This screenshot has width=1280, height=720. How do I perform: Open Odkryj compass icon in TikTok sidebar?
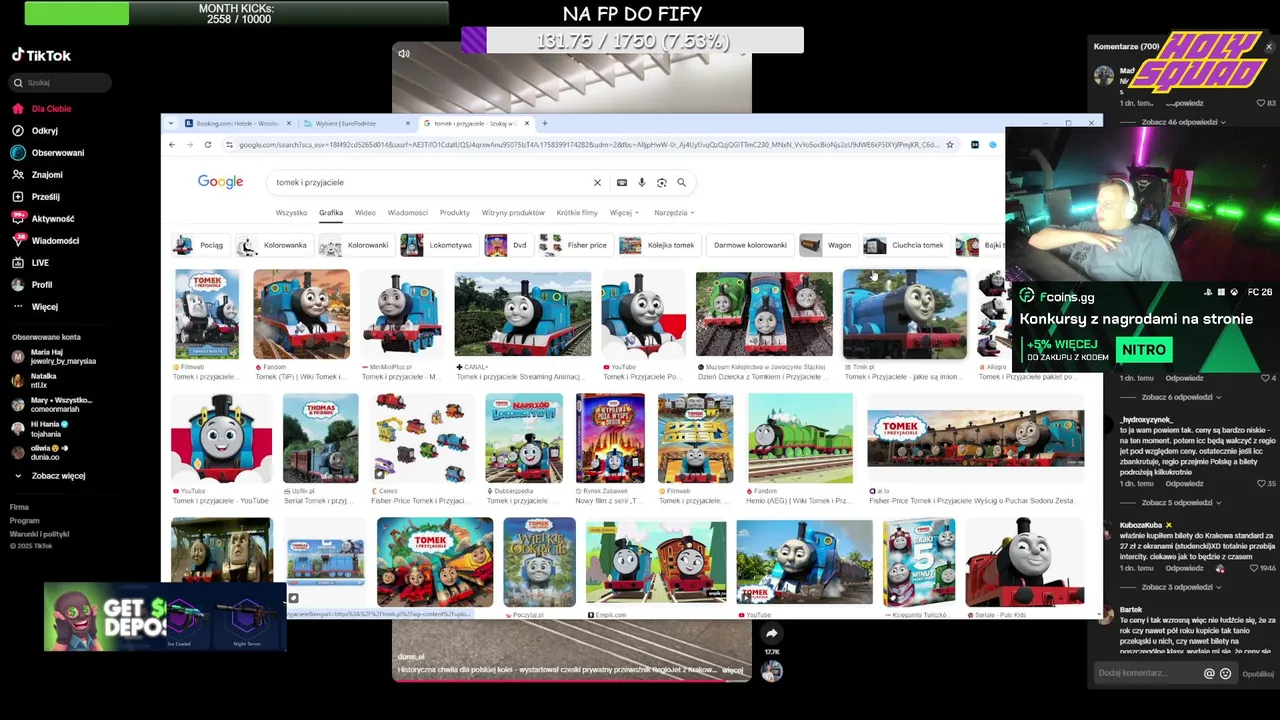(x=18, y=131)
